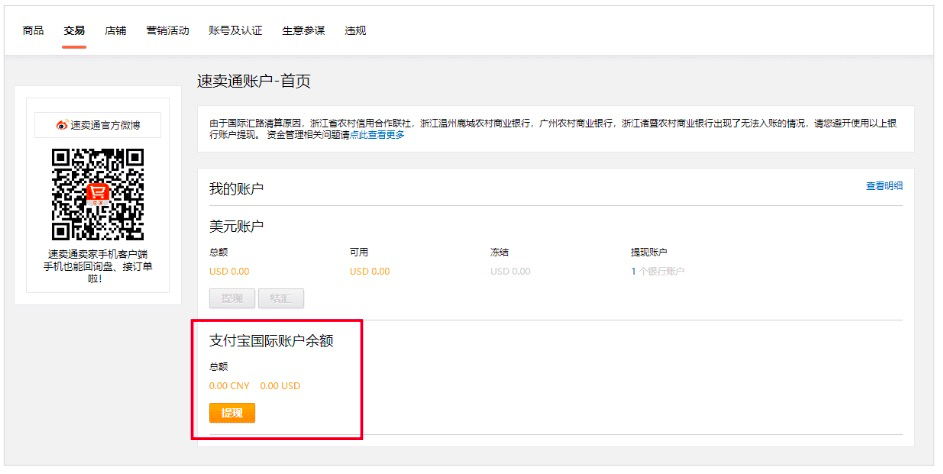
Task: Open 点此查看更多 link in notice
Action: tap(377, 135)
